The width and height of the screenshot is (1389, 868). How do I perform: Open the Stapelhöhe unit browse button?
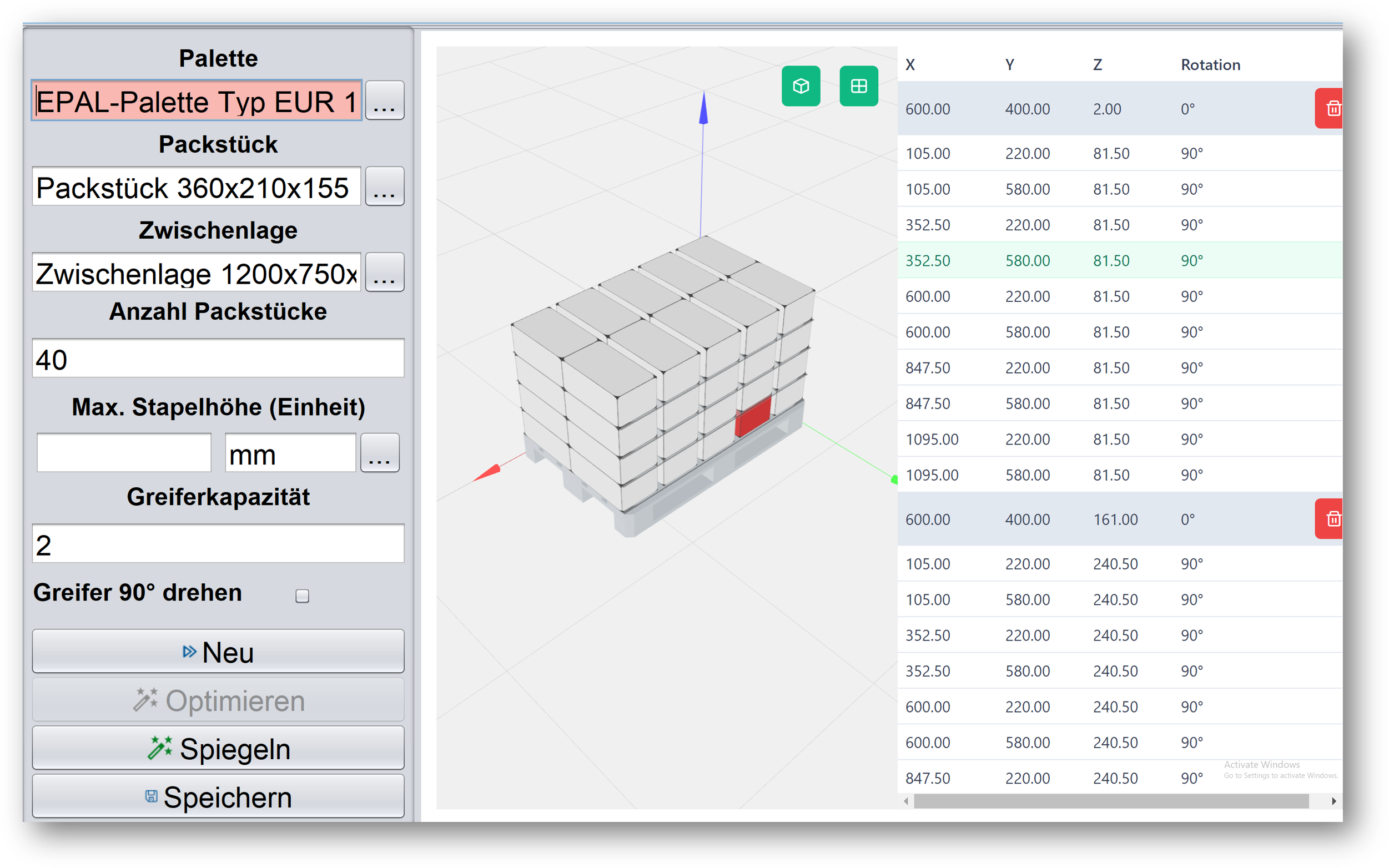380,453
